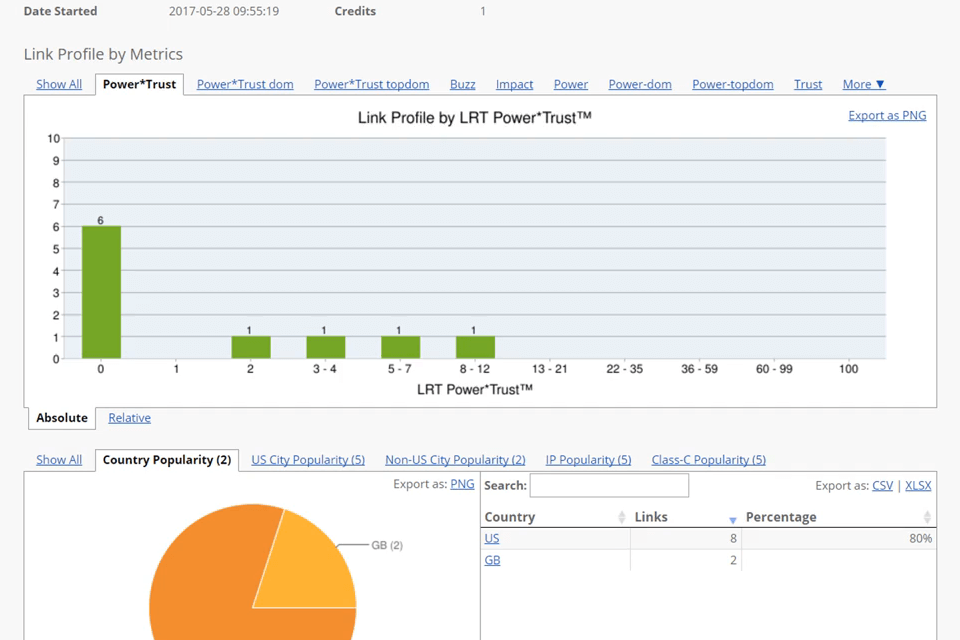The height and width of the screenshot is (640, 960).
Task: Expand the More metrics dropdown
Action: click(863, 84)
